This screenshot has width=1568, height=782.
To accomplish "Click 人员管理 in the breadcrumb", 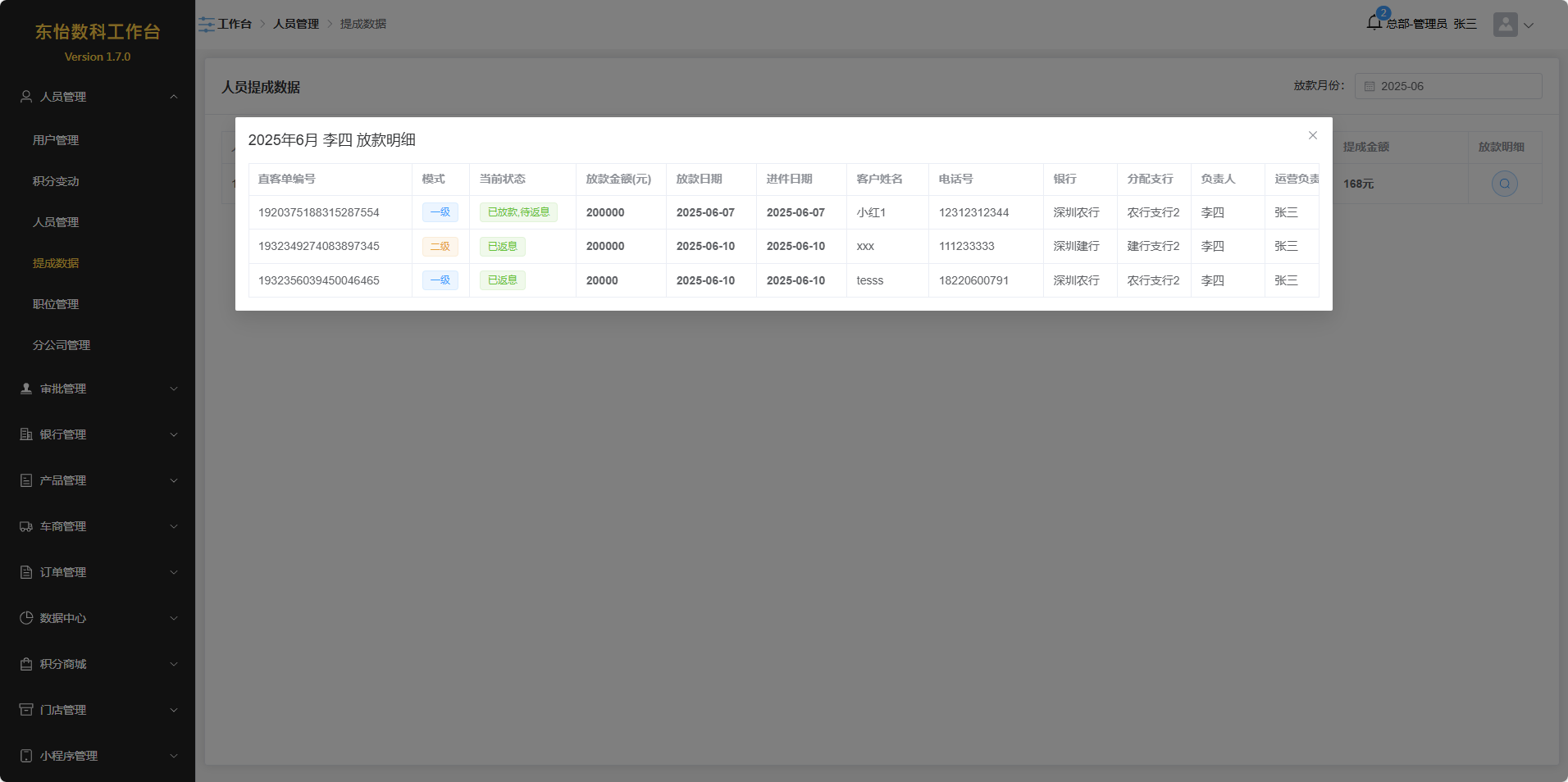I will (295, 25).
